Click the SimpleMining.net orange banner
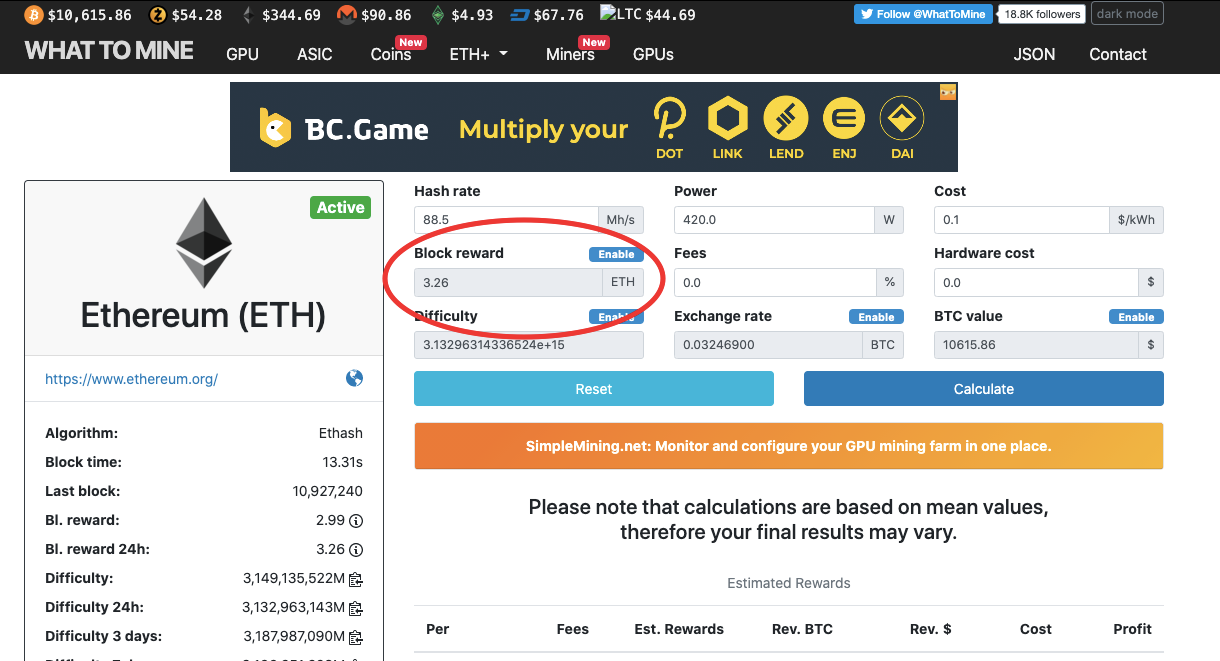The image size is (1220, 661). [x=789, y=446]
